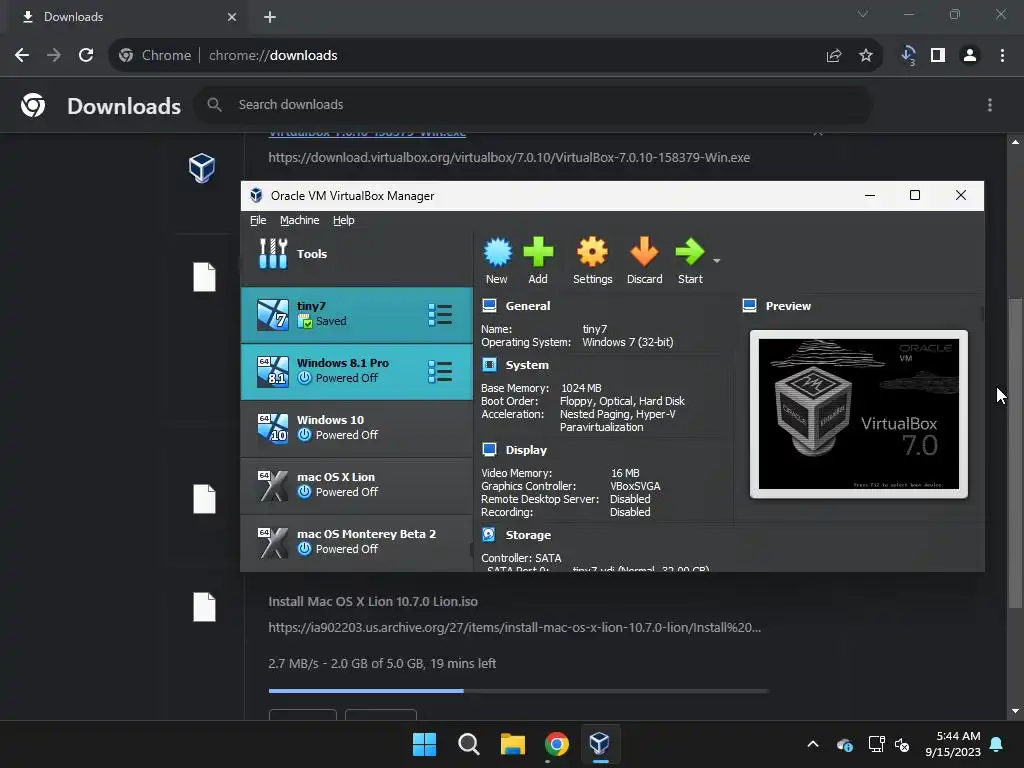The height and width of the screenshot is (768, 1024).
Task: Click the share page icon in Chrome
Action: point(834,56)
